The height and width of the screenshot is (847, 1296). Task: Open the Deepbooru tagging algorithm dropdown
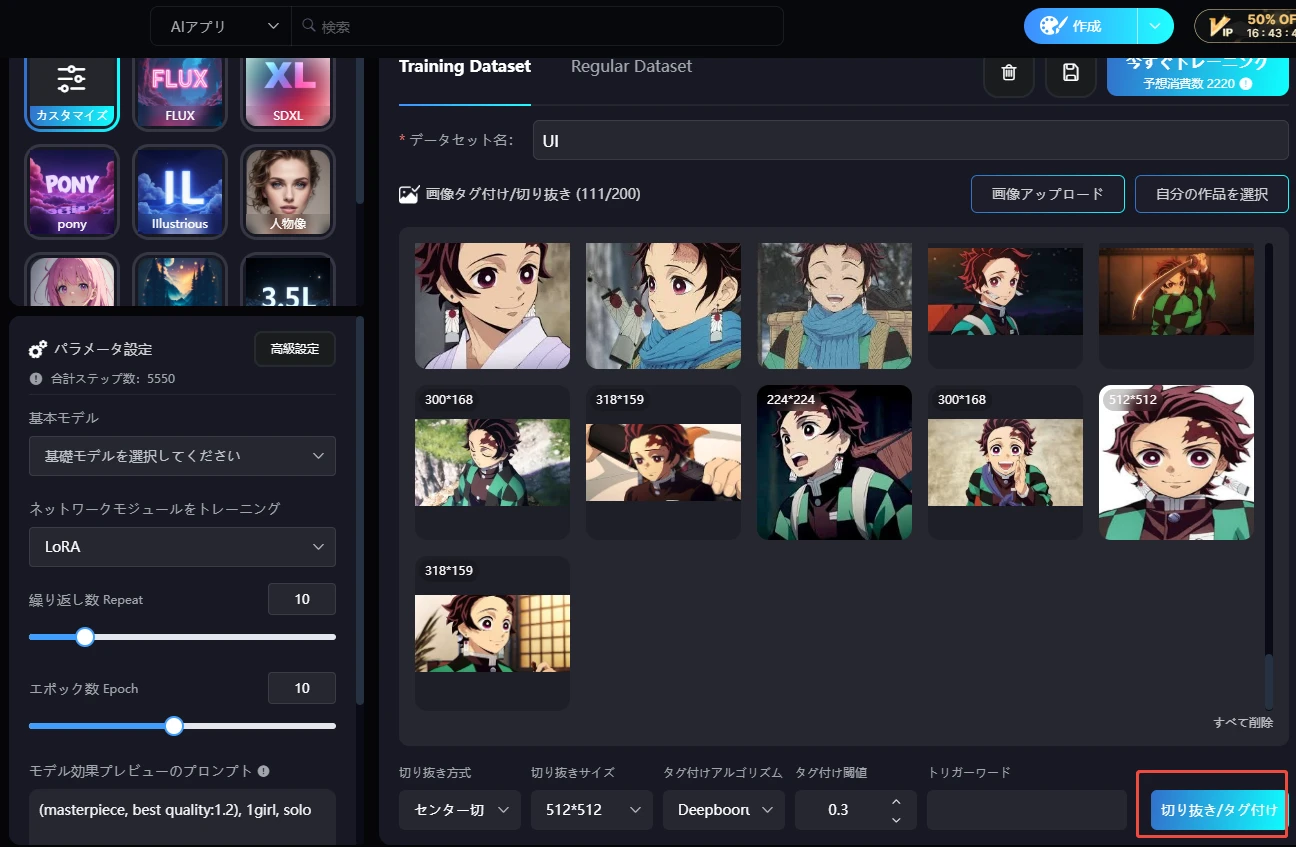point(723,810)
